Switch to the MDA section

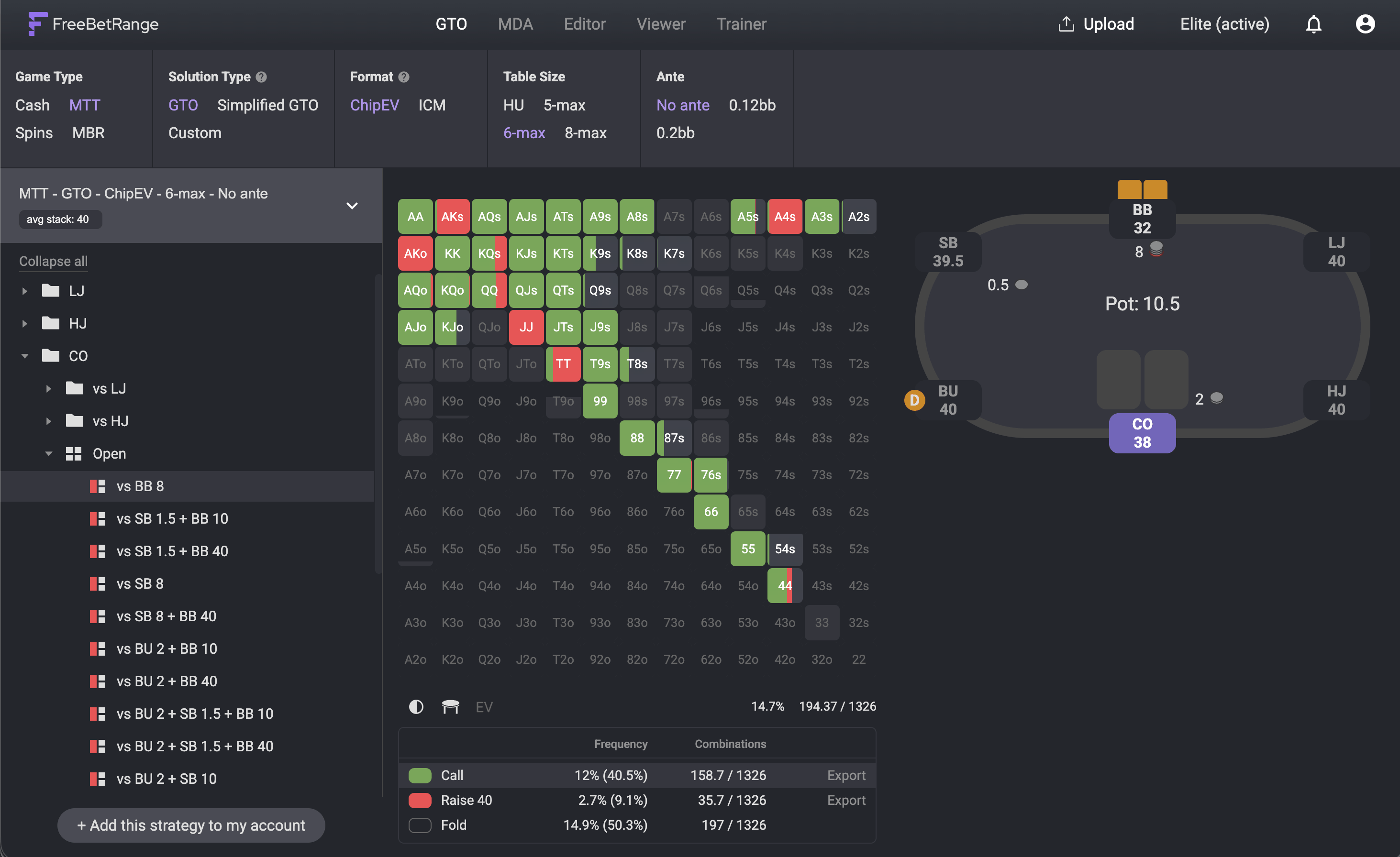pos(515,24)
